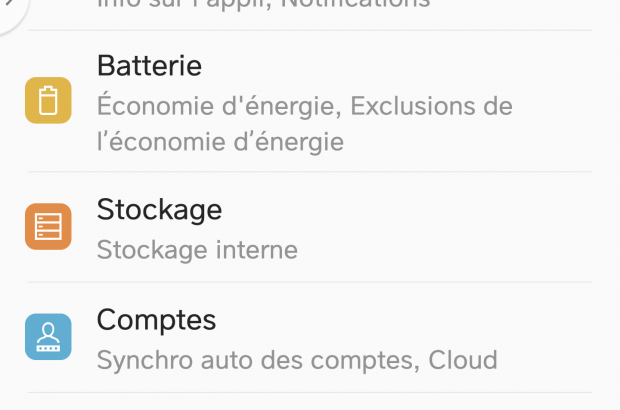620x410 pixels.
Task: Tap empty space right of Stockage title
Action: coord(400,210)
